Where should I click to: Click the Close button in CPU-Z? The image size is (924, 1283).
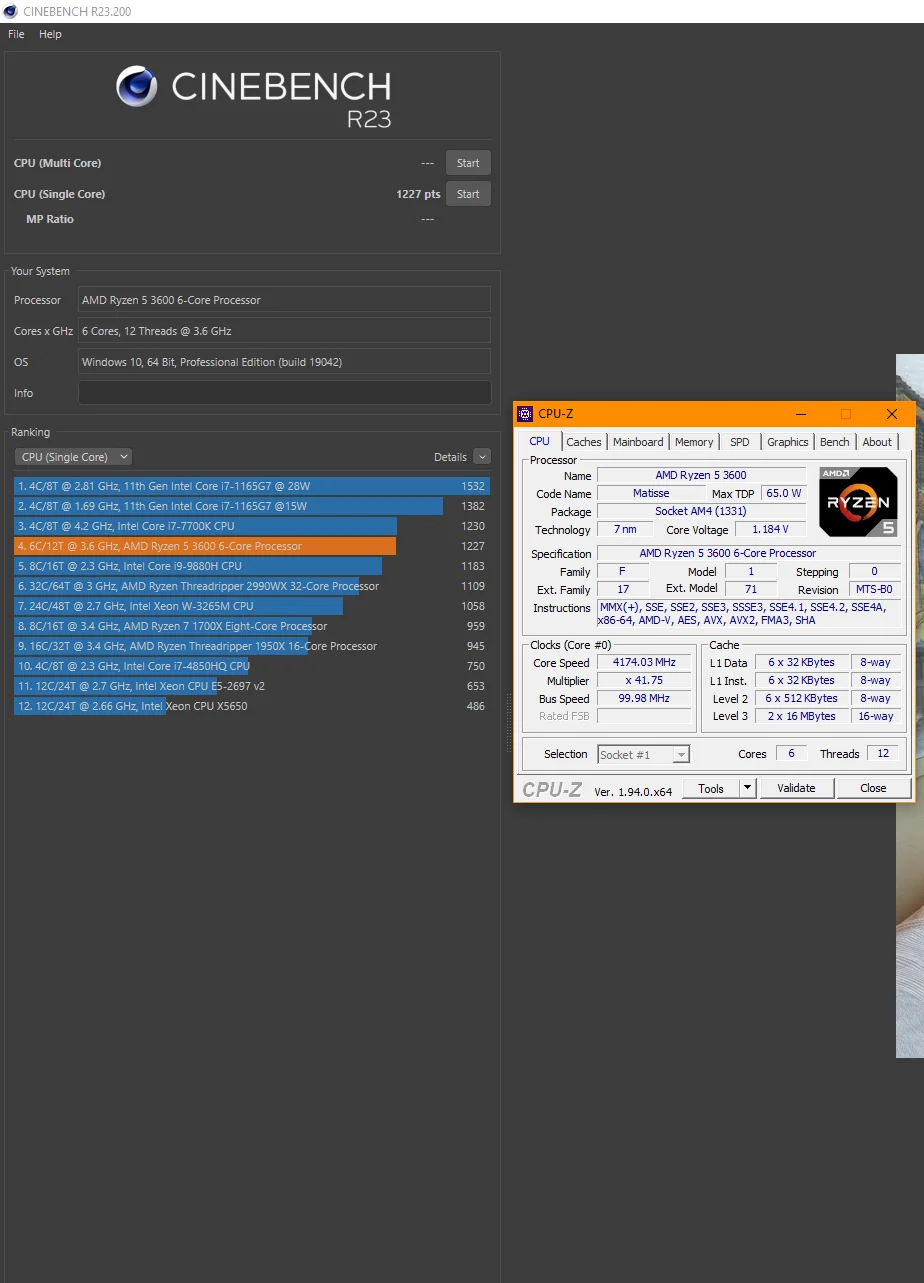[x=873, y=788]
